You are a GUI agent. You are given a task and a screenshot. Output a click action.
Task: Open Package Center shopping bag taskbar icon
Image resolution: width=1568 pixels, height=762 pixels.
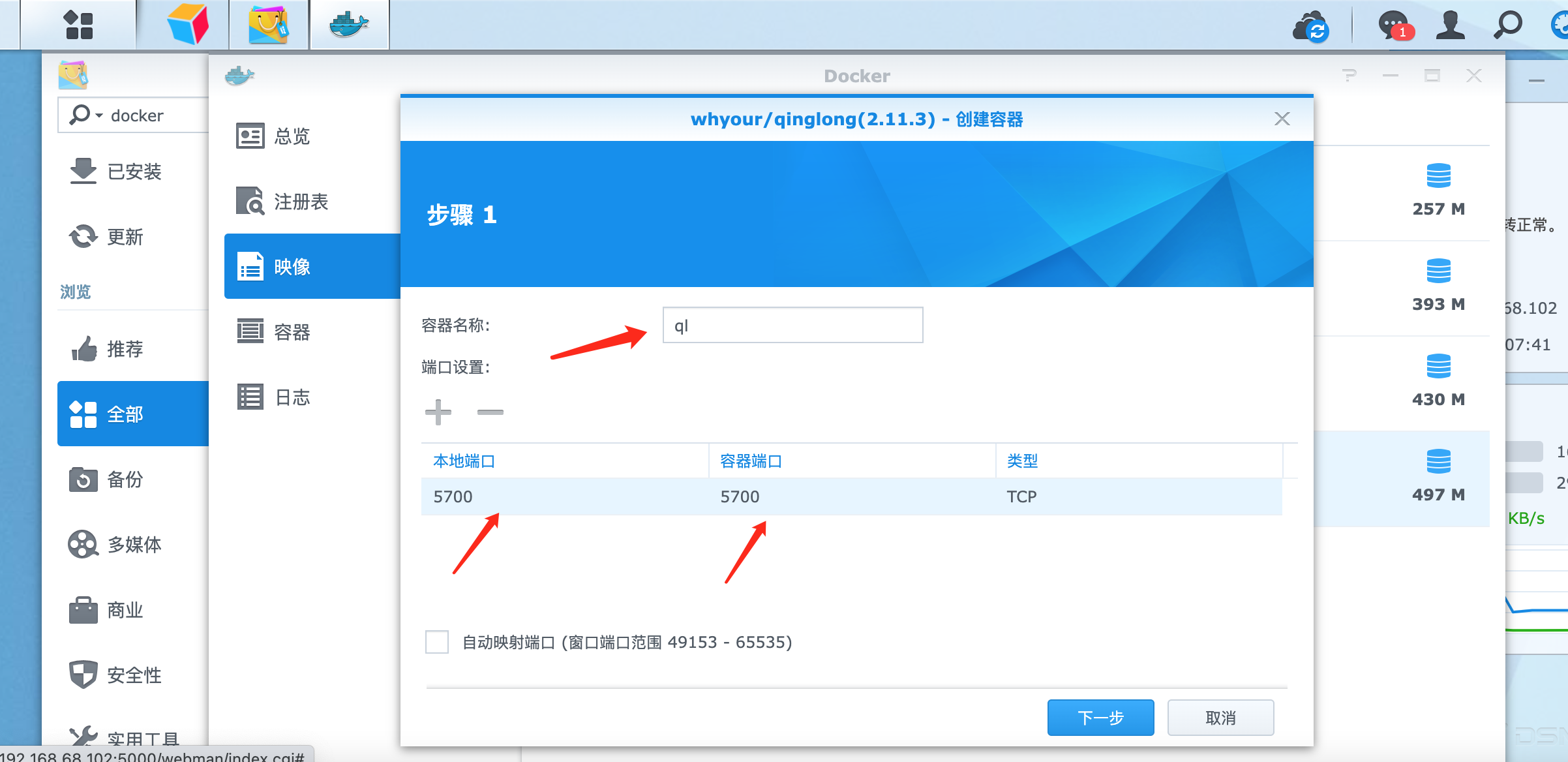point(268,25)
